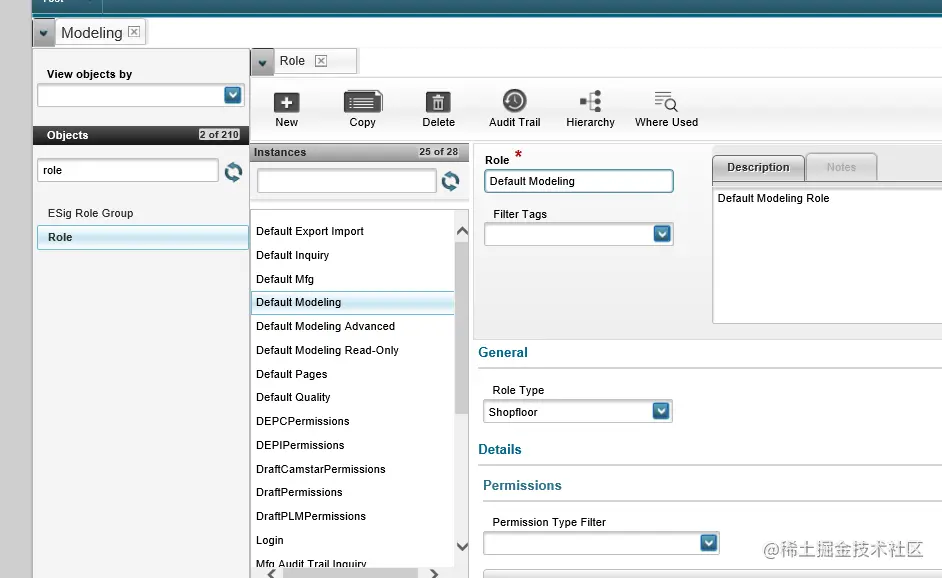942x578 pixels.
Task: Expand the menu arrow beside Role tab
Action: click(x=262, y=62)
